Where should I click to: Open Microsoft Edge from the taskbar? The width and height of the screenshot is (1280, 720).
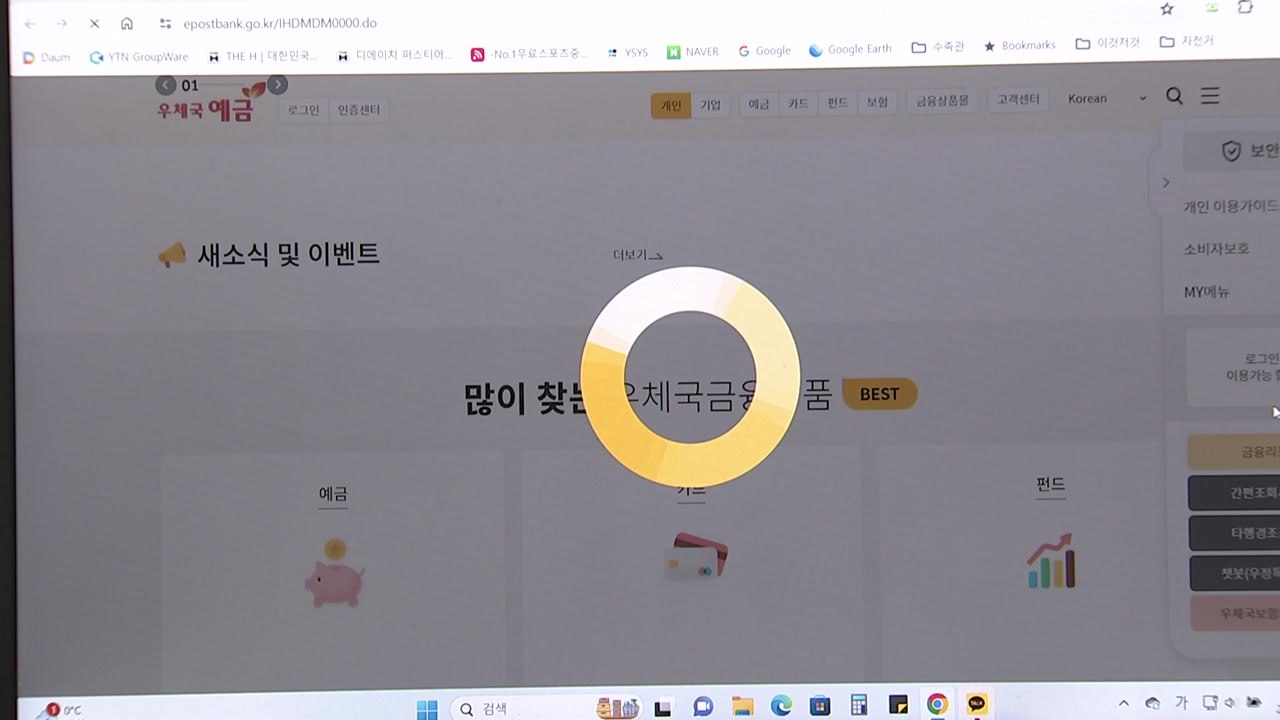pyautogui.click(x=781, y=706)
